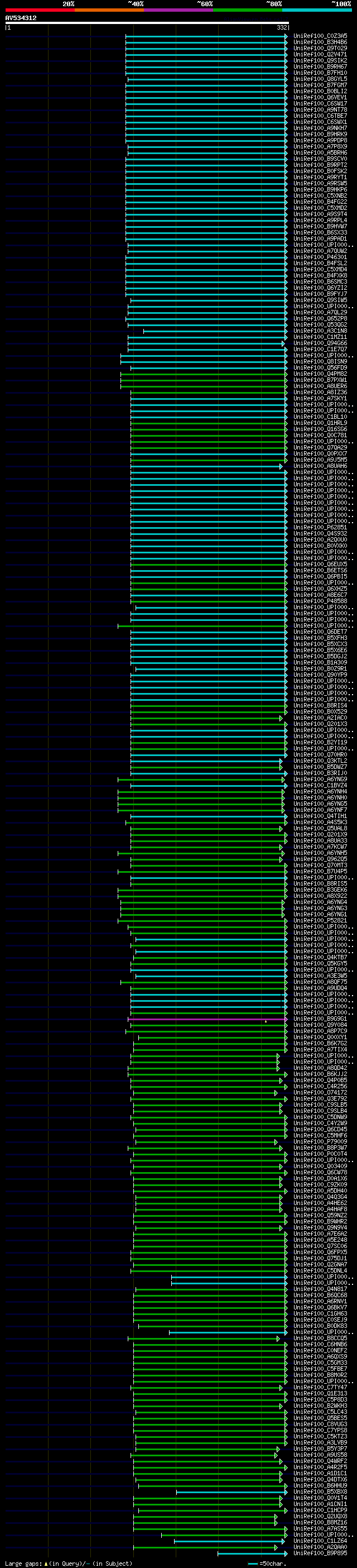Select the UniRef100_A9US58 label
The height and width of the screenshot is (1568, 357).
pos(321,1455)
